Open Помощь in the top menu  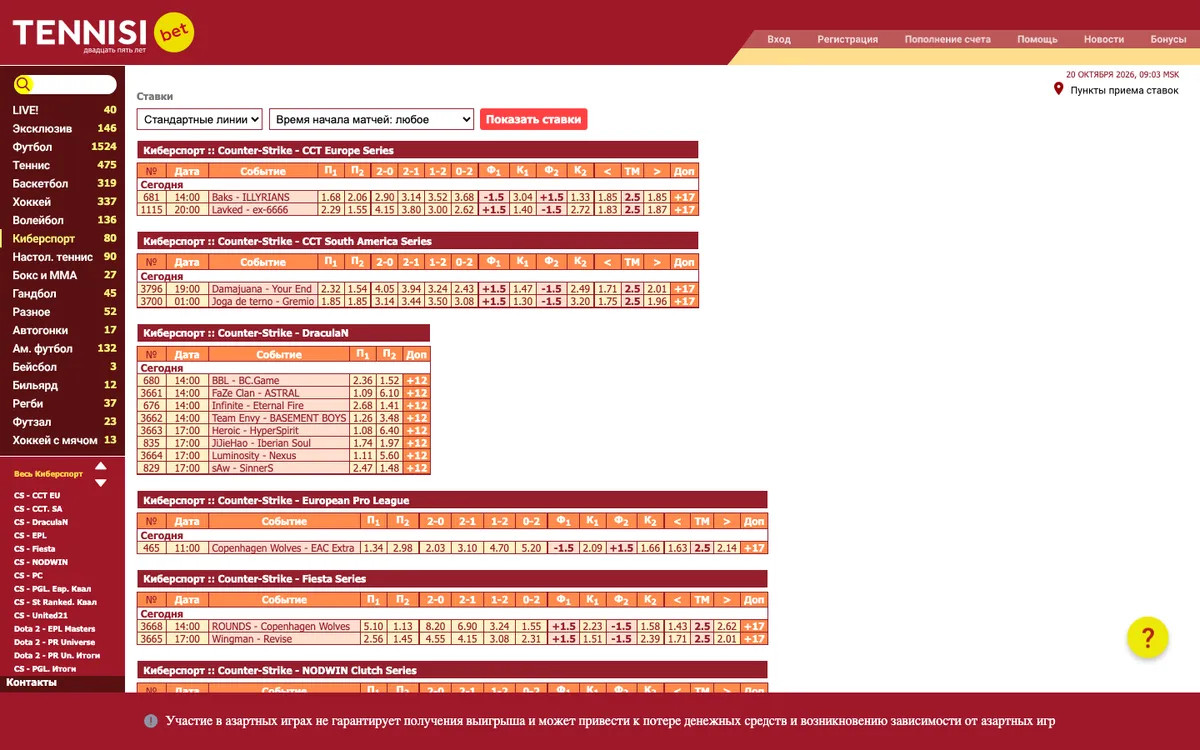tap(1038, 39)
